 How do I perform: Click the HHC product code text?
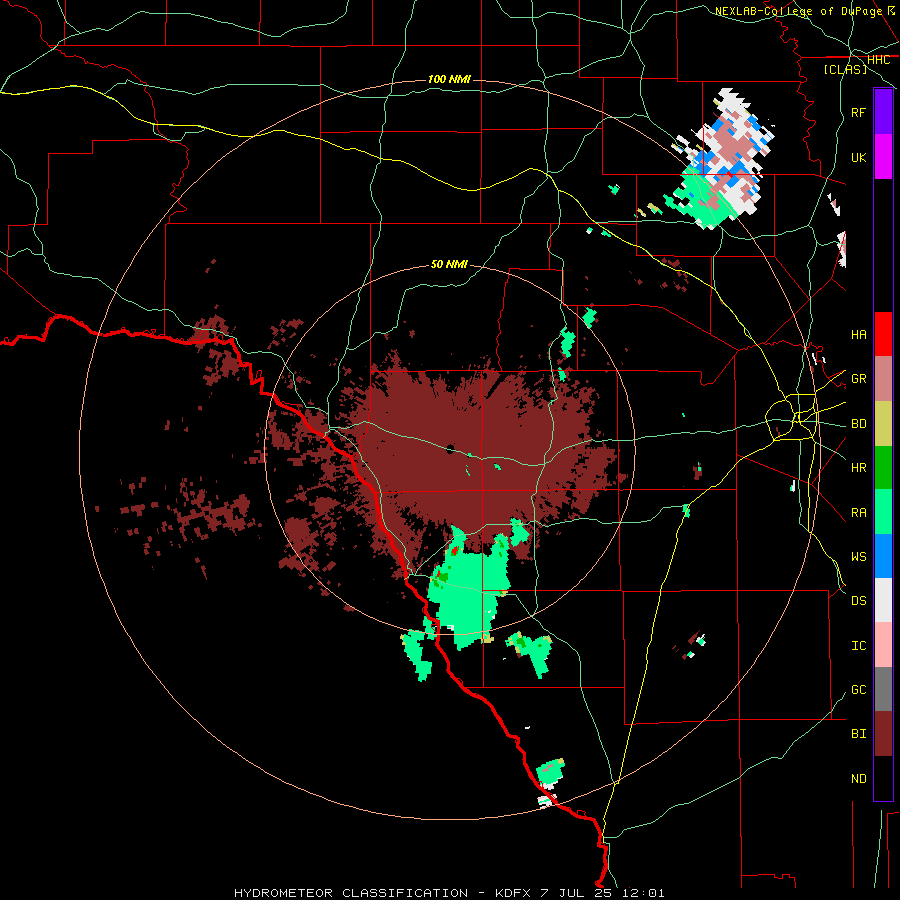tap(878, 60)
